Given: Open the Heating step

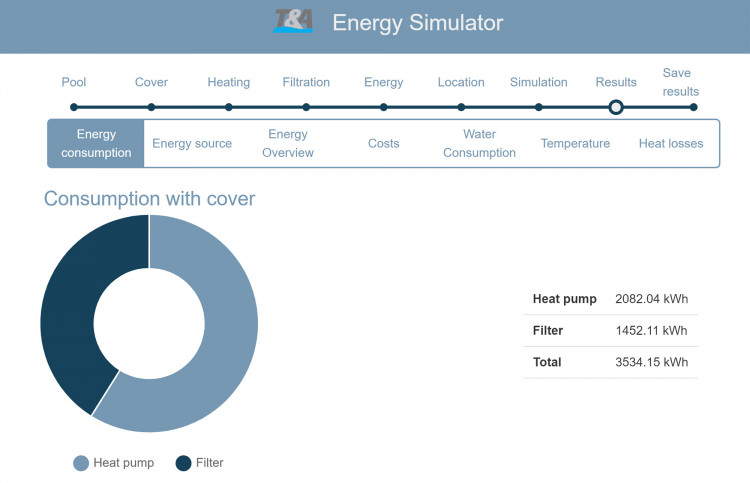Looking at the screenshot, I should pos(229,82).
